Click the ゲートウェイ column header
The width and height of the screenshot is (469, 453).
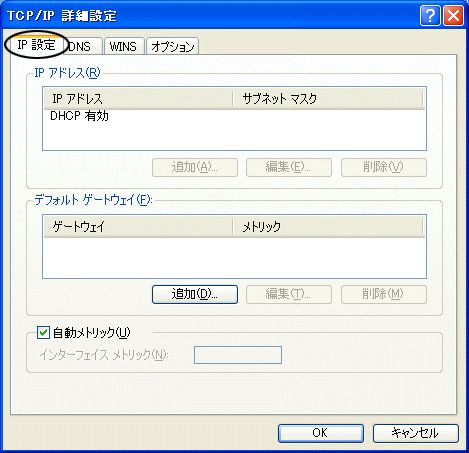138,227
